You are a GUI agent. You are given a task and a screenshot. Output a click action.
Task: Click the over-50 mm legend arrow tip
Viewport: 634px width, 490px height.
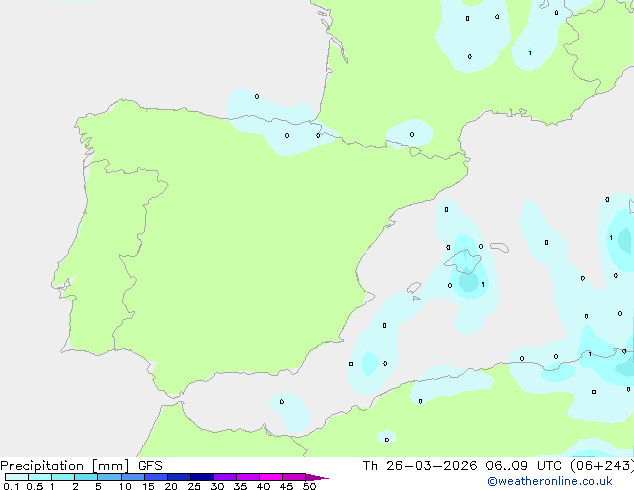[317, 477]
